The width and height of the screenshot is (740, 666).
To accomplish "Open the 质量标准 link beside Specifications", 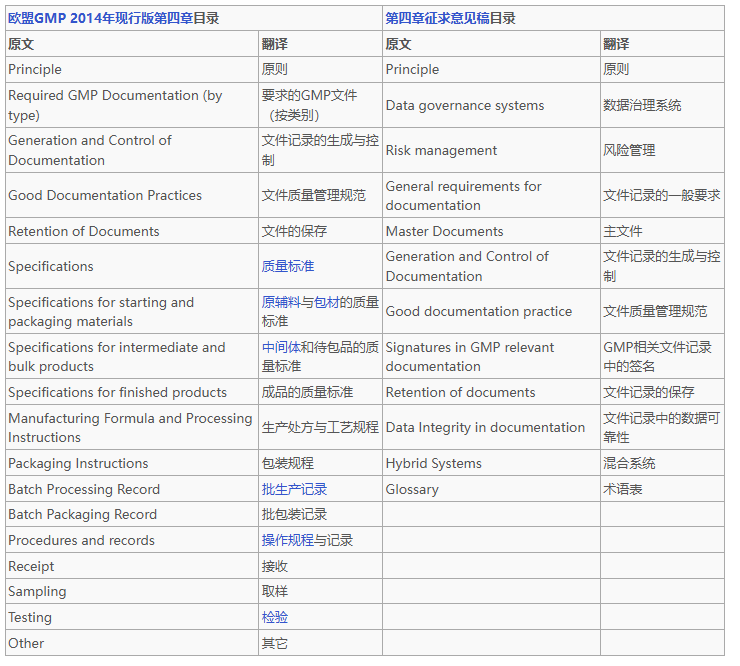I will point(288,266).
